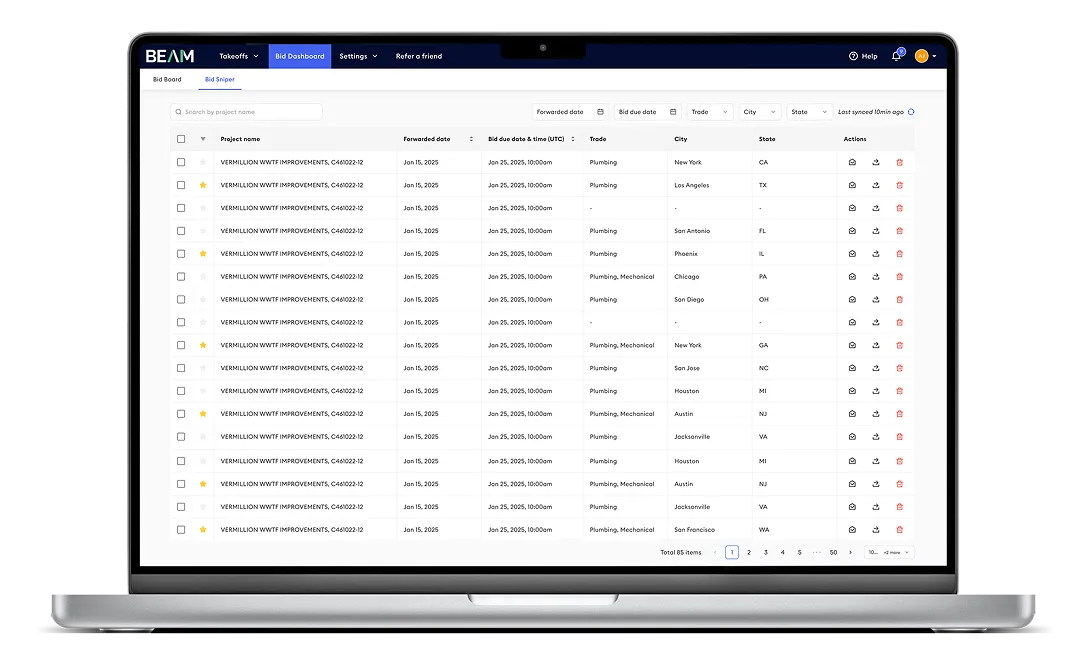Click the mail icon in the San Jose row
The height and width of the screenshot is (666, 1079).
852,368
